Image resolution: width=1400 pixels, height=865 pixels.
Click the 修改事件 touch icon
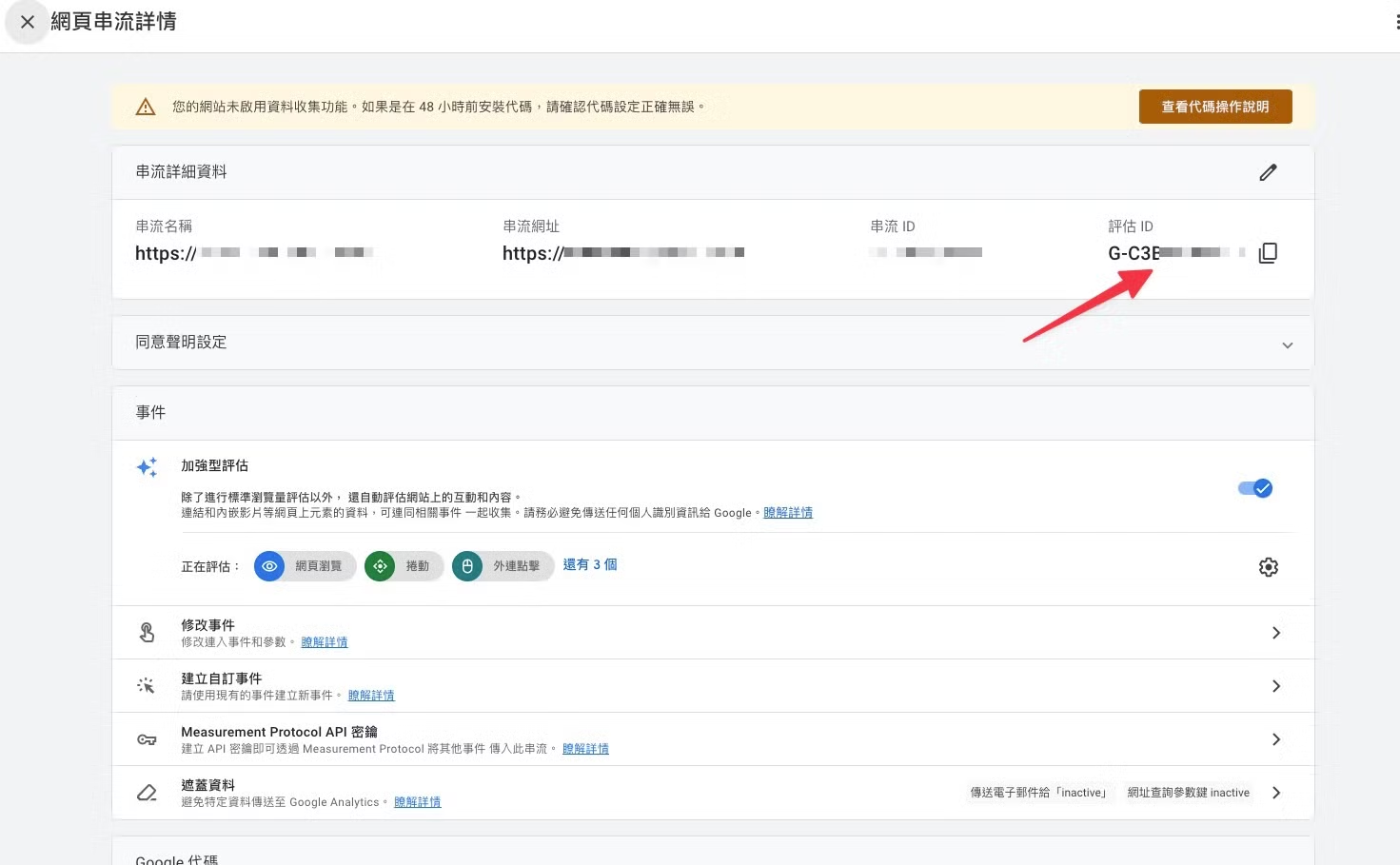pos(147,633)
